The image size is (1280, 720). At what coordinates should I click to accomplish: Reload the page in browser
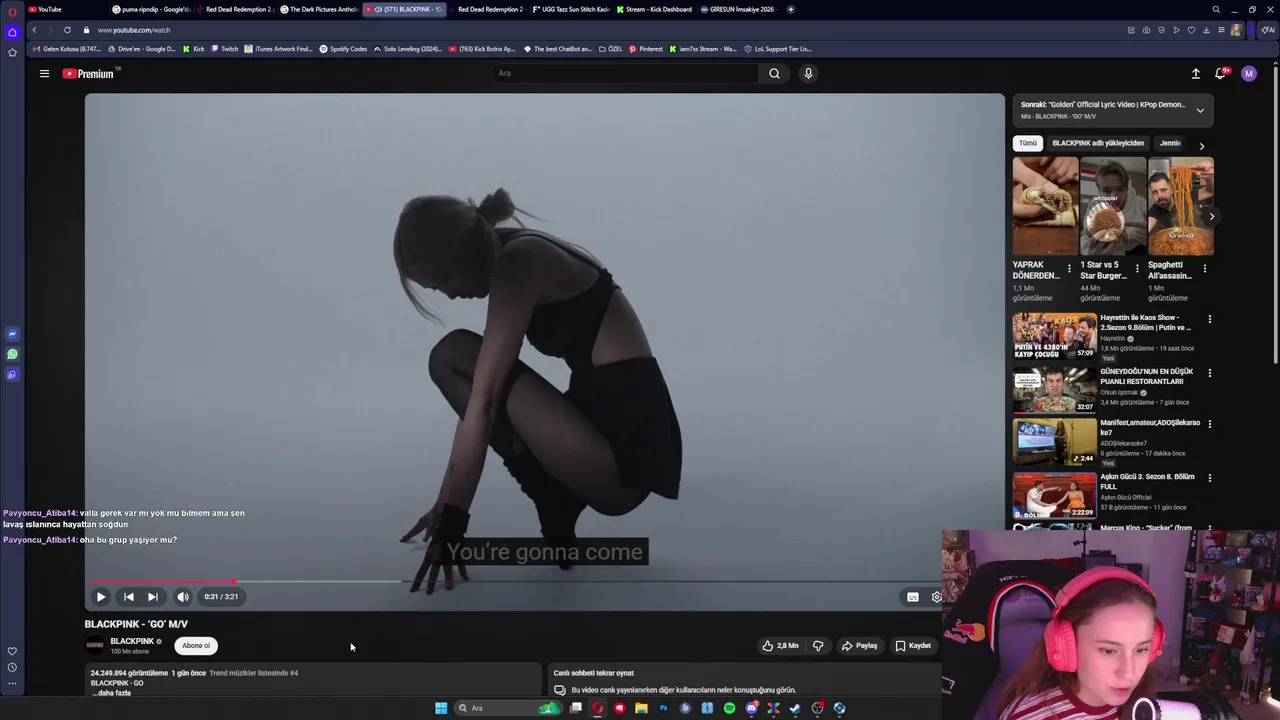coord(67,30)
